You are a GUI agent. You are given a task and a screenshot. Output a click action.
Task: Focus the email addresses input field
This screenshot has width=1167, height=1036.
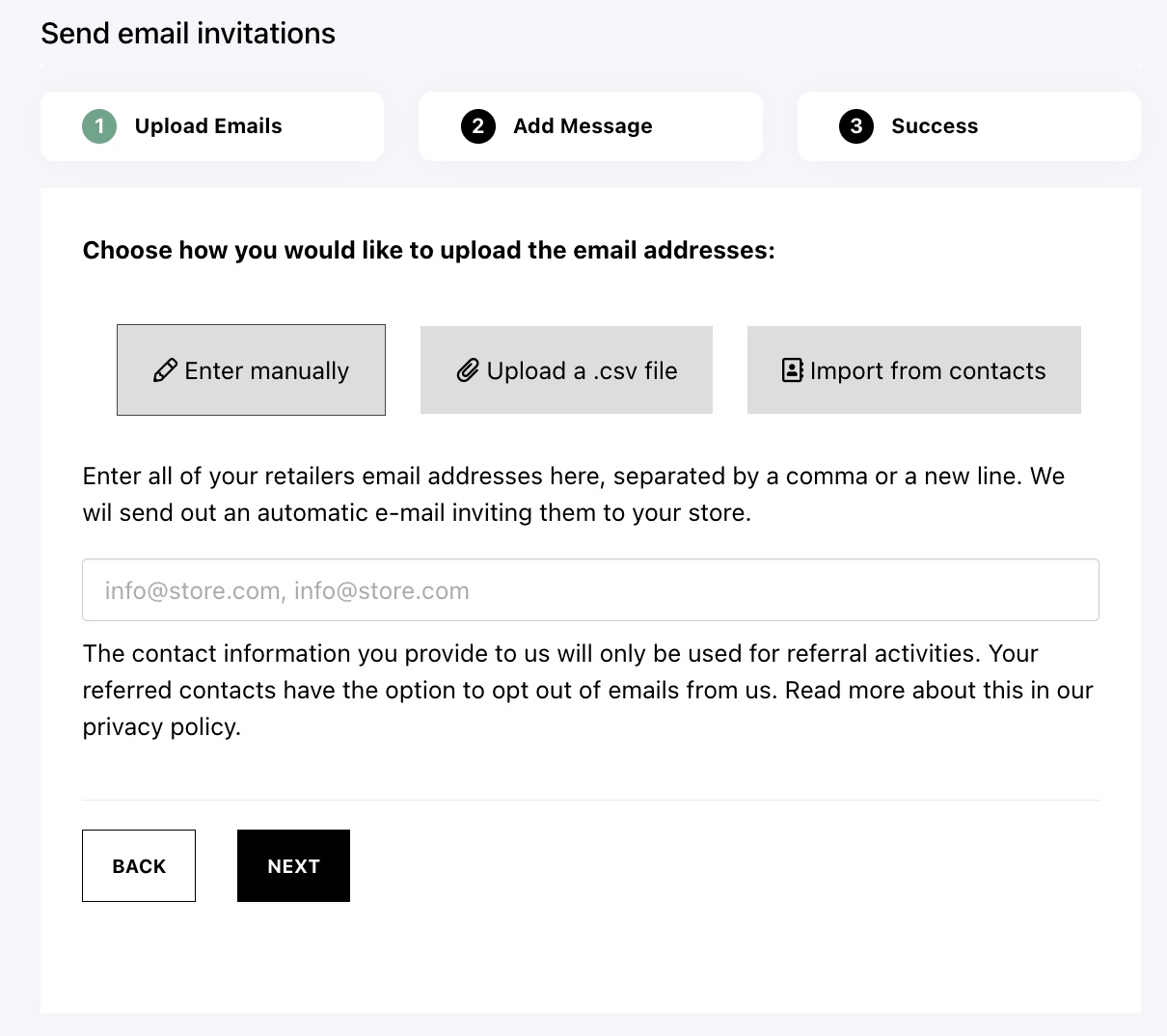(x=590, y=590)
